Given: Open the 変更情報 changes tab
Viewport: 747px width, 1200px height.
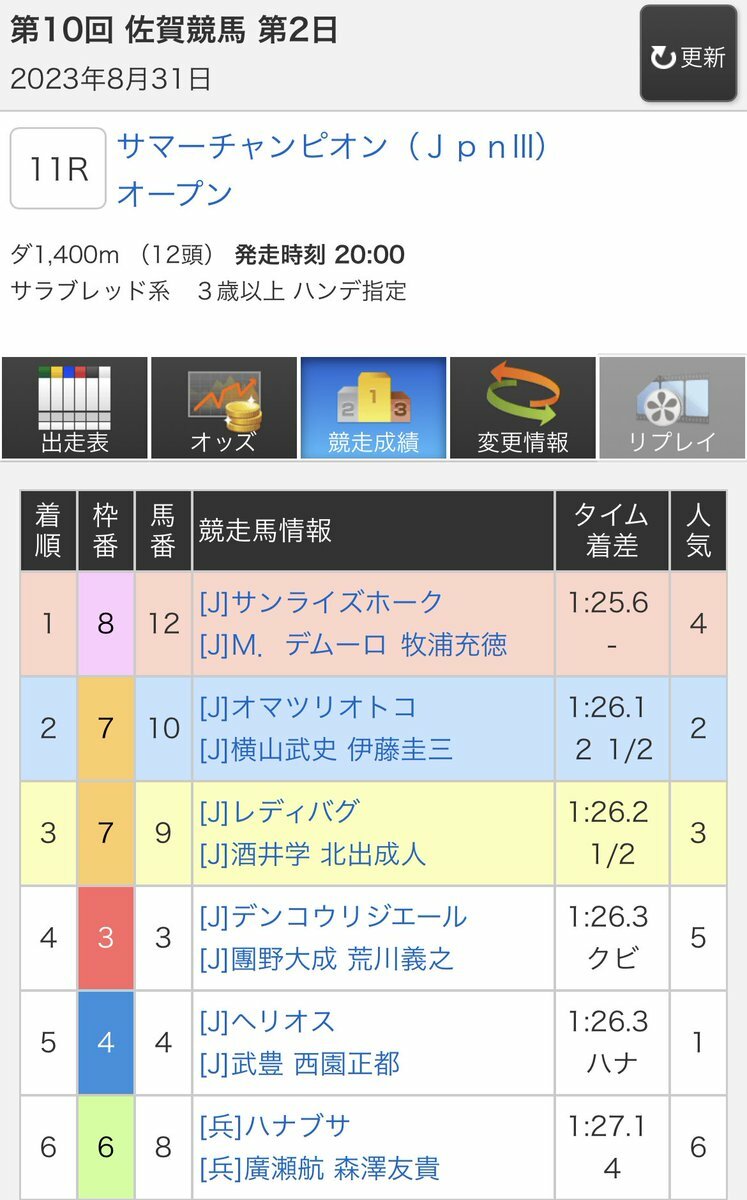Looking at the screenshot, I should pyautogui.click(x=522, y=408).
